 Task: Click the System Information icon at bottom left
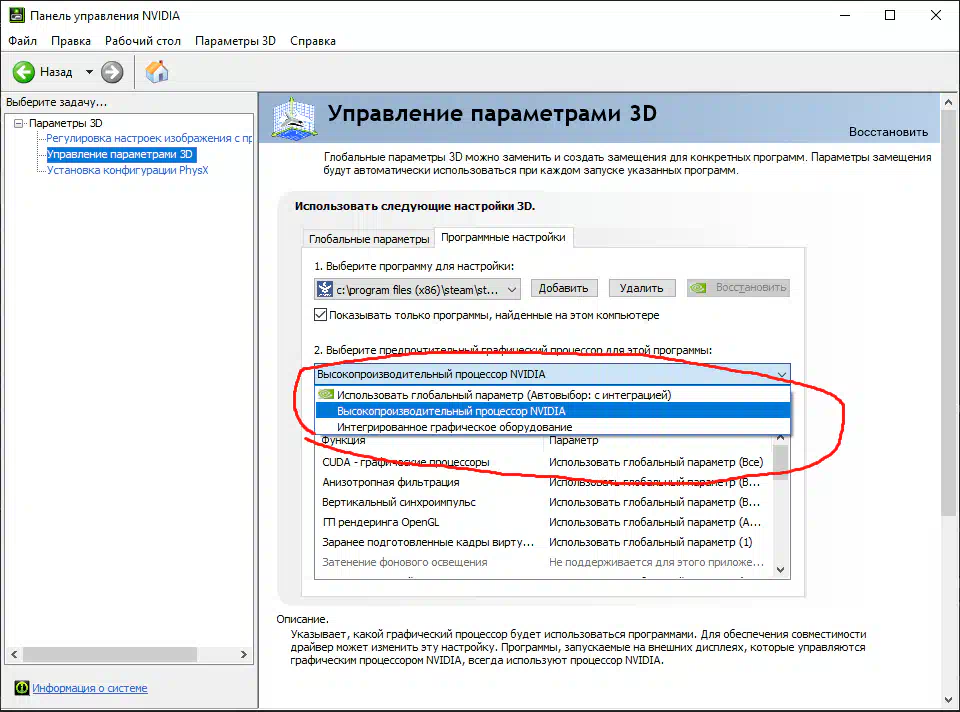[21, 688]
